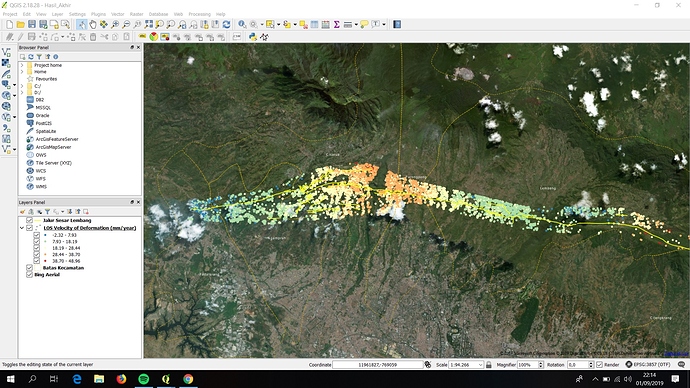
Task: Click the yellow layer labeling options icon
Action: click(142, 37)
